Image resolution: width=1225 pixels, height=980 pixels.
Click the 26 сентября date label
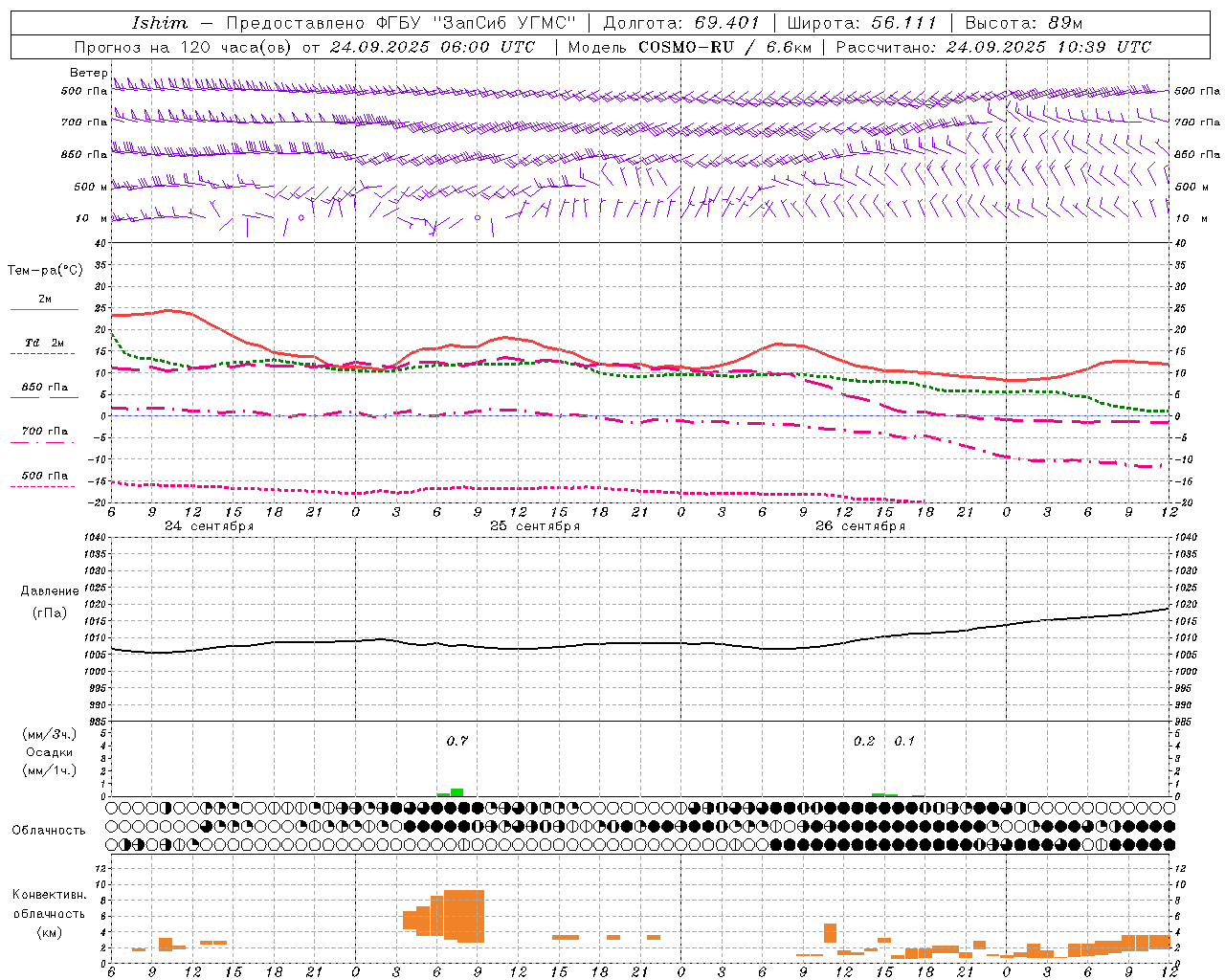[x=860, y=526]
